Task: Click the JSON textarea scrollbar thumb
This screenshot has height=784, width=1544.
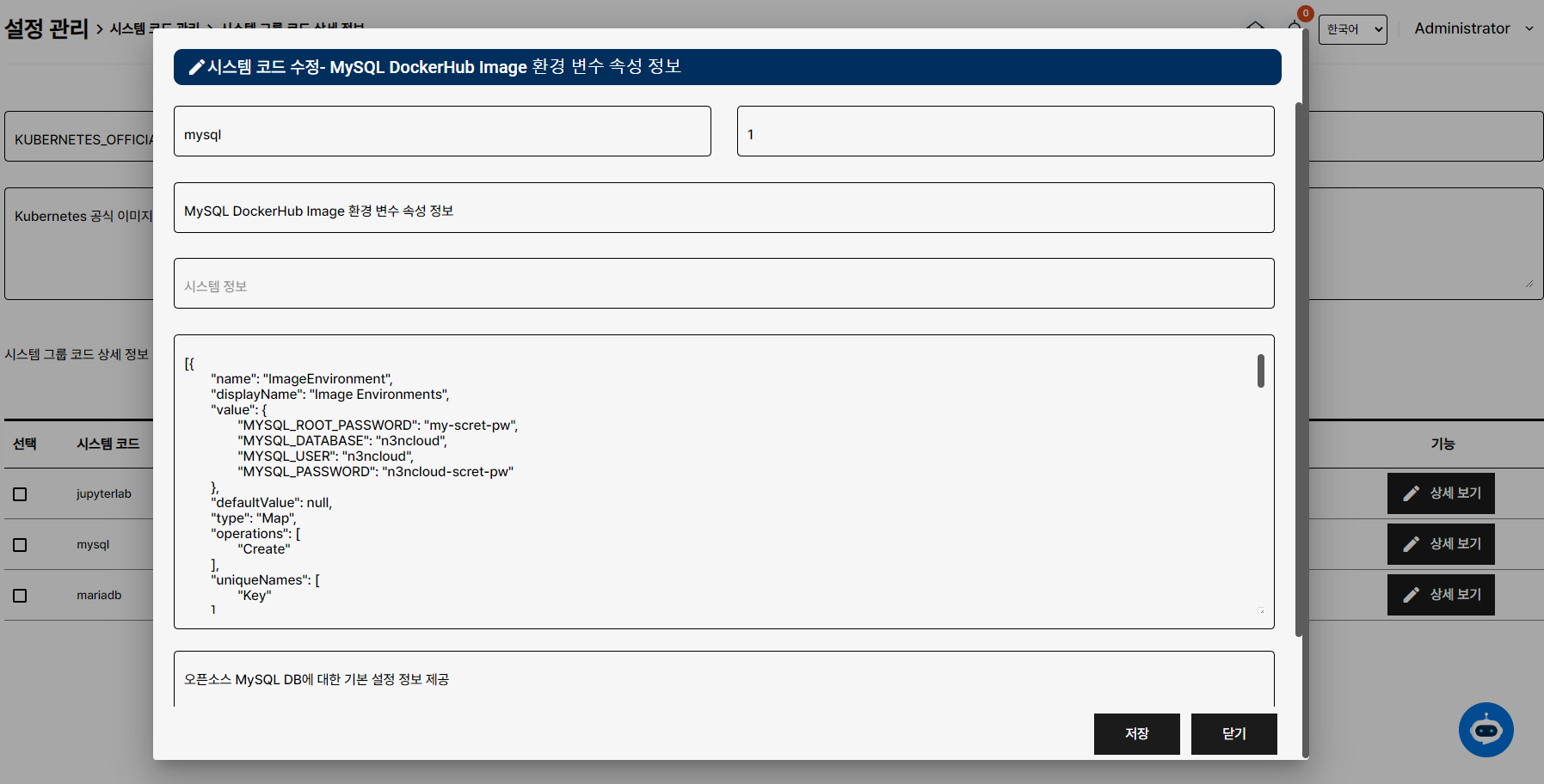Action: click(x=1260, y=371)
